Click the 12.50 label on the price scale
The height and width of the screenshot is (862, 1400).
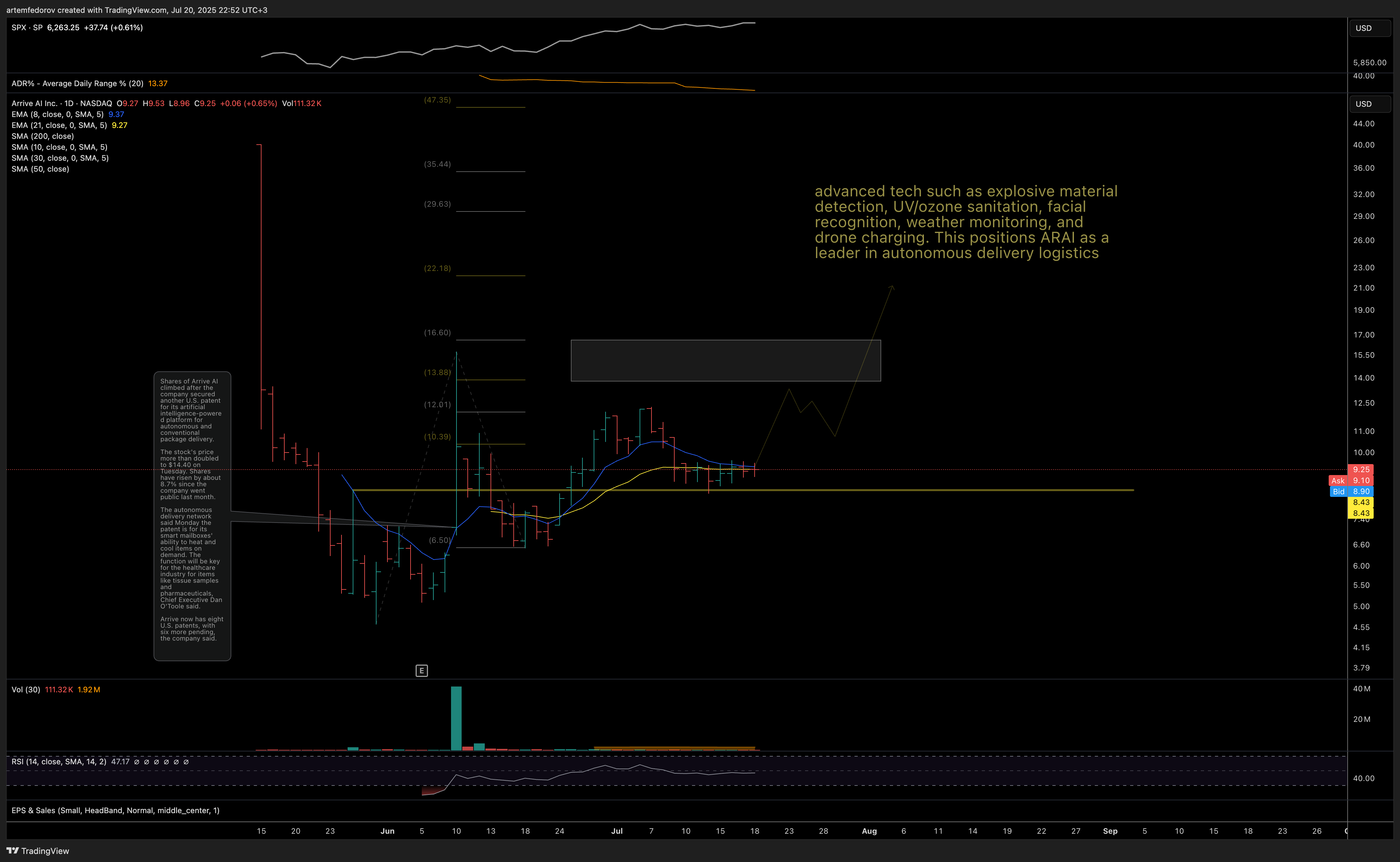[1363, 403]
